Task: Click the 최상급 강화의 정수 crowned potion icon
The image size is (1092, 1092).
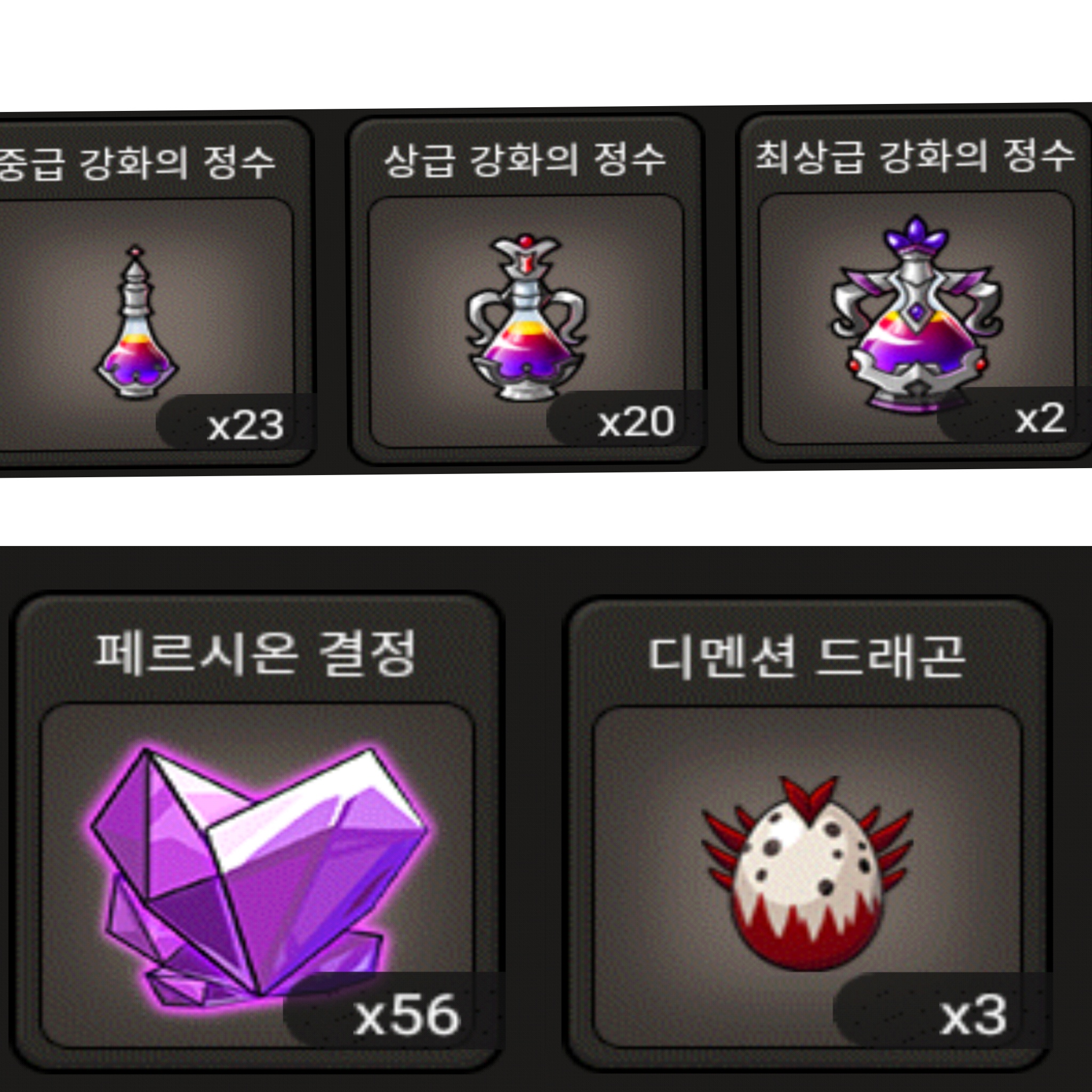Action: point(916,312)
